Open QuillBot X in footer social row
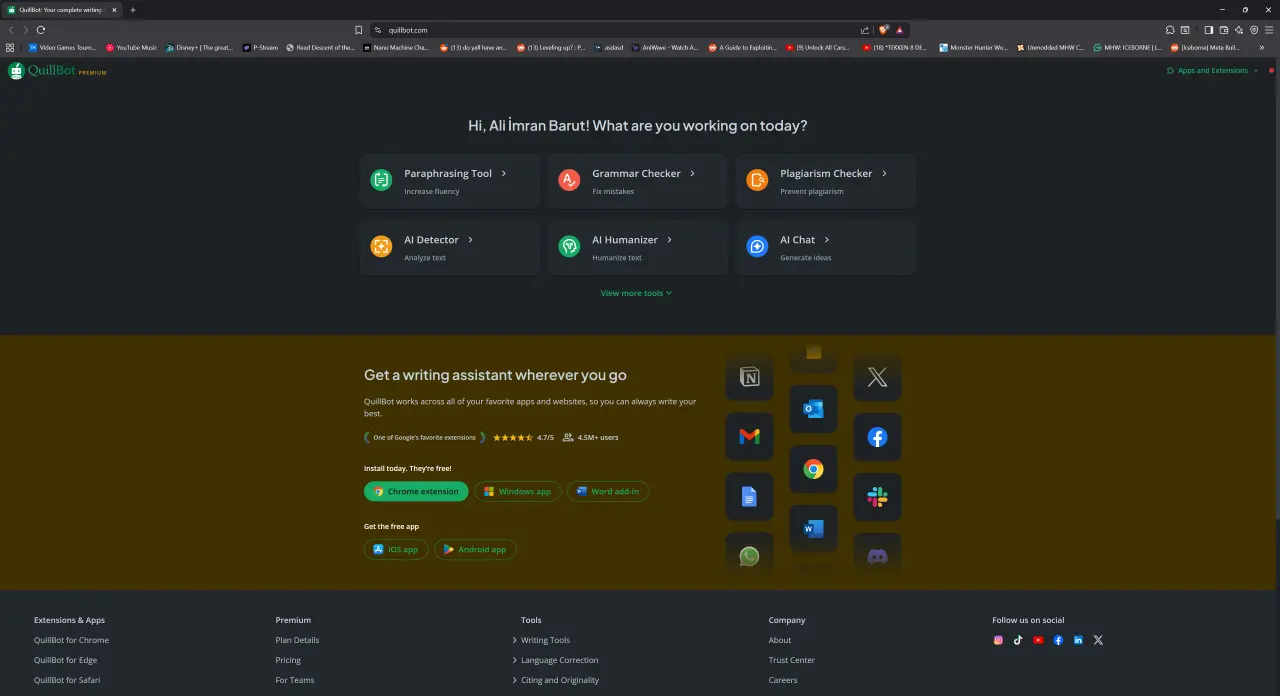Screen dimensions: 1280x696 (x=1098, y=640)
